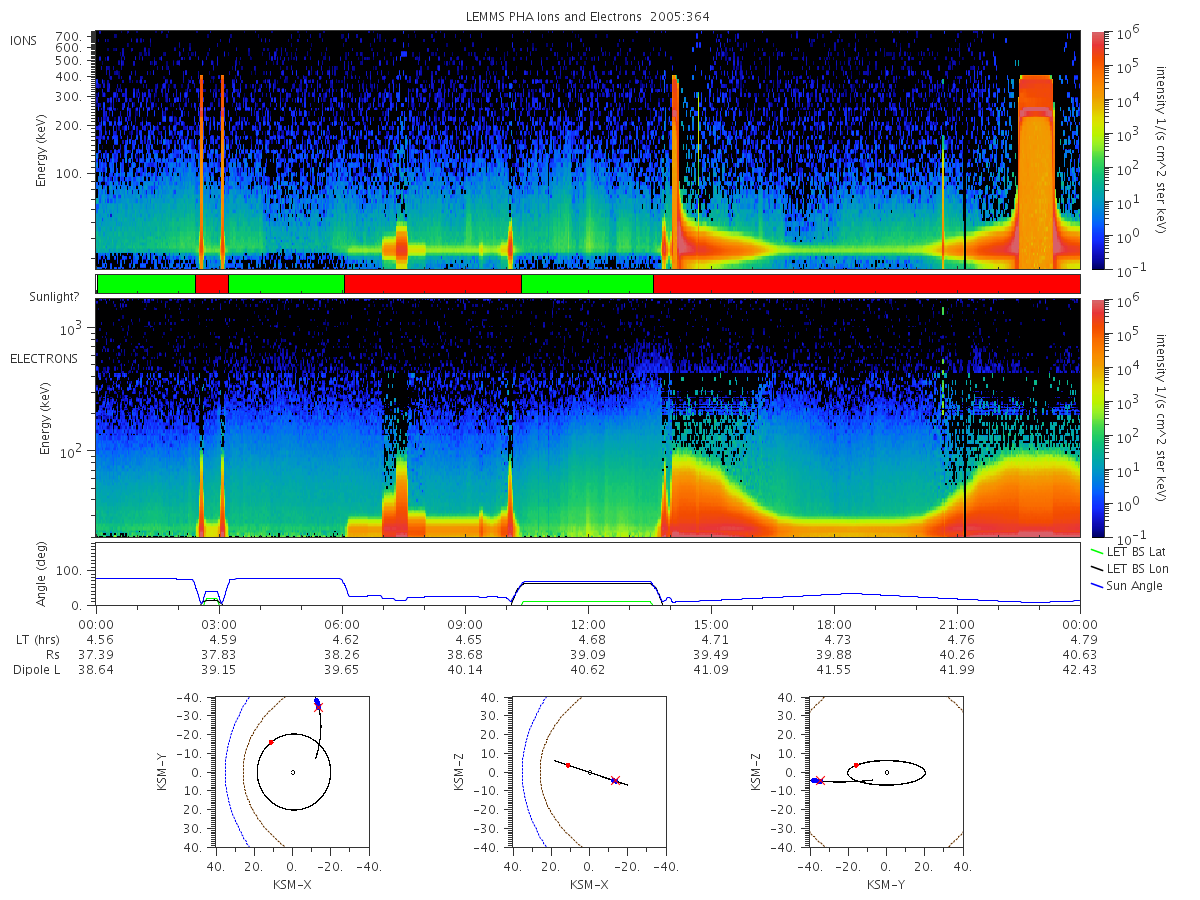Select the Sun Angle legend entry
Image resolution: width=1200 pixels, height=900 pixels.
coord(1127,585)
